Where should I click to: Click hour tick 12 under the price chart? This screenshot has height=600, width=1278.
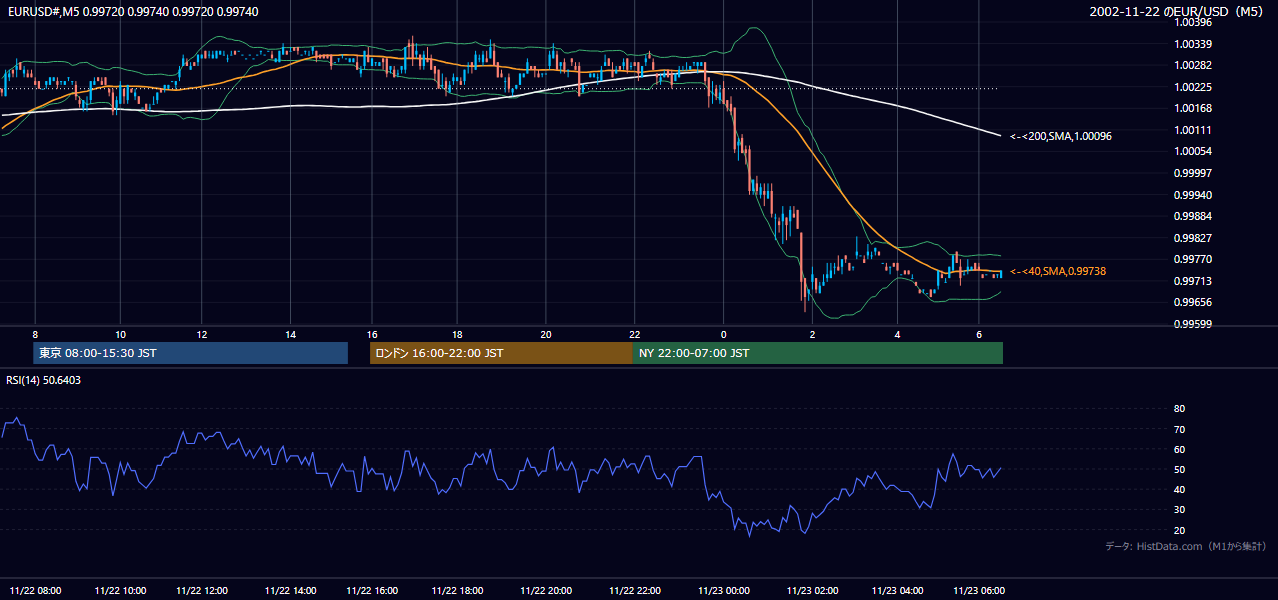tap(202, 334)
